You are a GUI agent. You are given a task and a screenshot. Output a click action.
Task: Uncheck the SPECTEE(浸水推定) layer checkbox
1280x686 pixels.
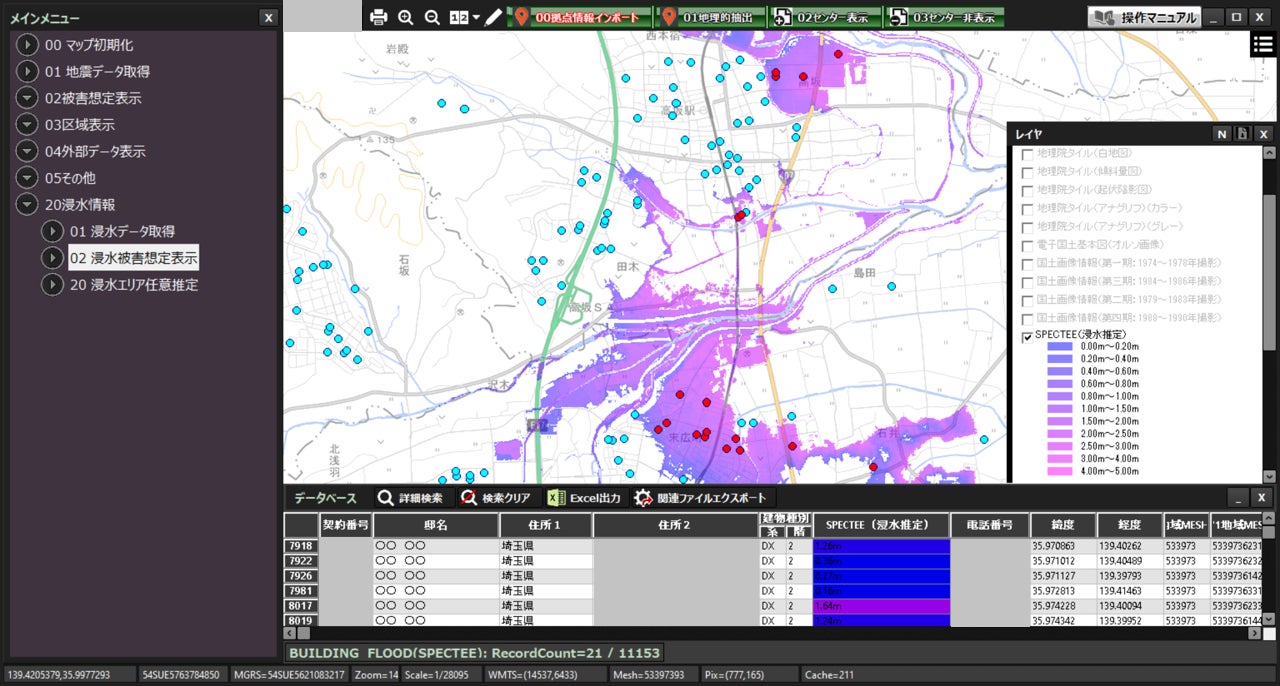(1027, 337)
